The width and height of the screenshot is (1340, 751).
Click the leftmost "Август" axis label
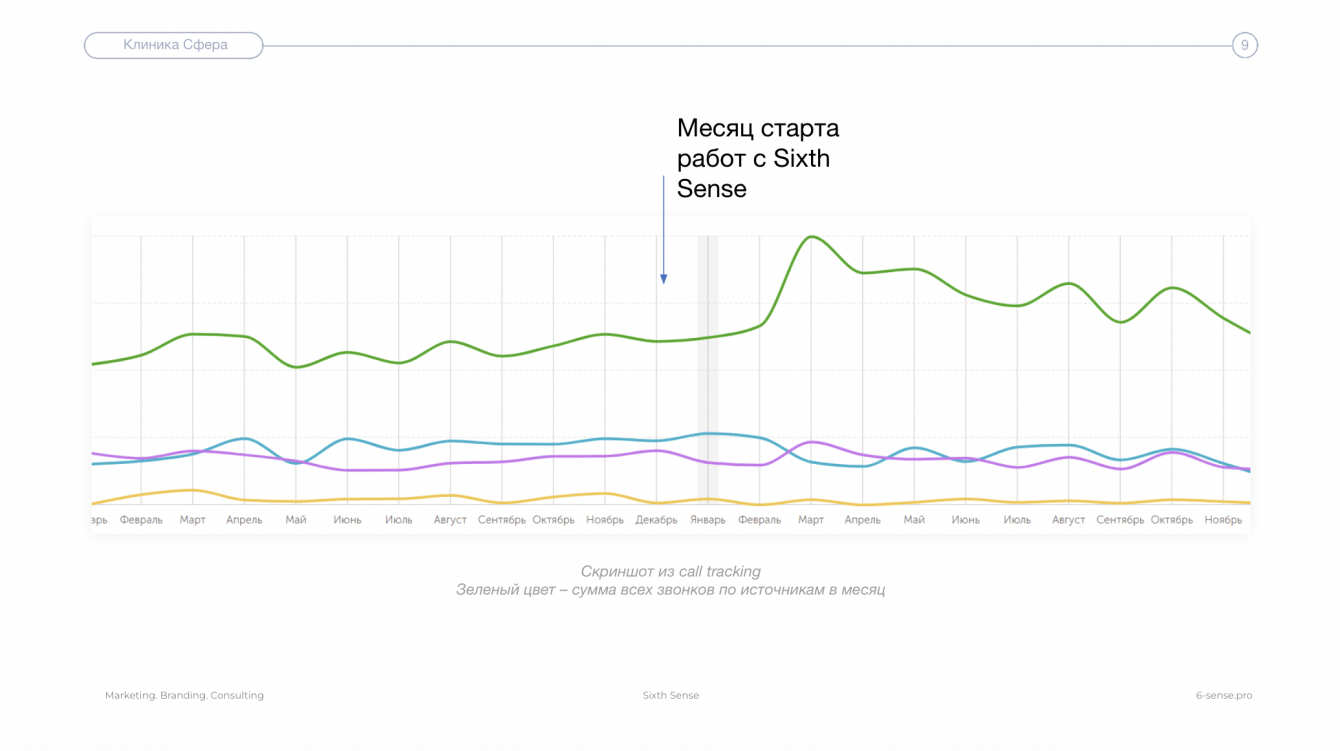(451, 520)
